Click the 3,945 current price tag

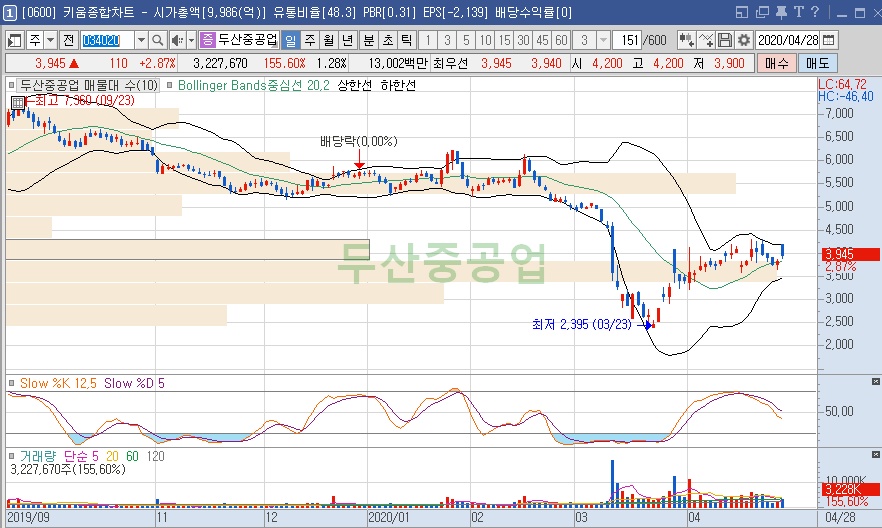point(850,254)
